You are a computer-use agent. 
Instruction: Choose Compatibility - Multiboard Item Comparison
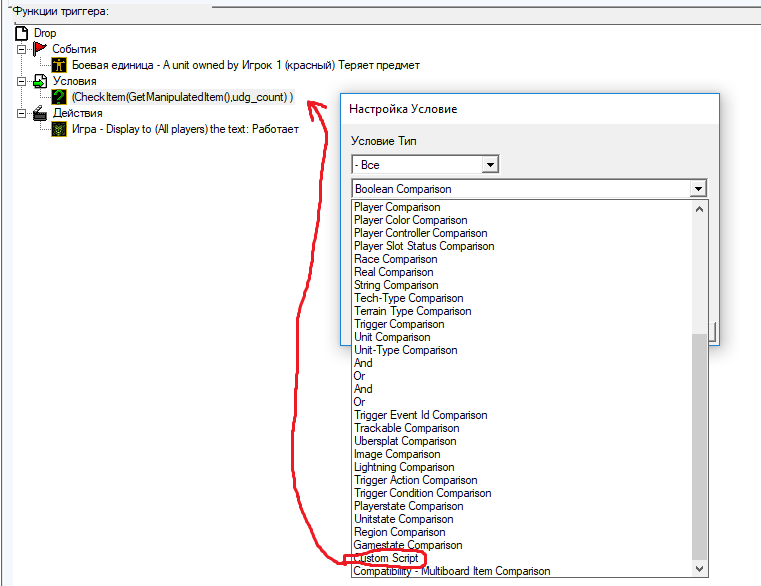[452, 571]
